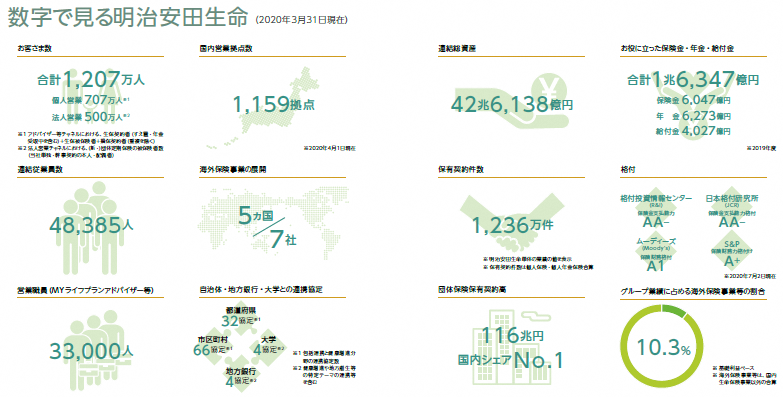Click the 国内シェアNo.1 text
The image size is (783, 397).
(x=510, y=360)
